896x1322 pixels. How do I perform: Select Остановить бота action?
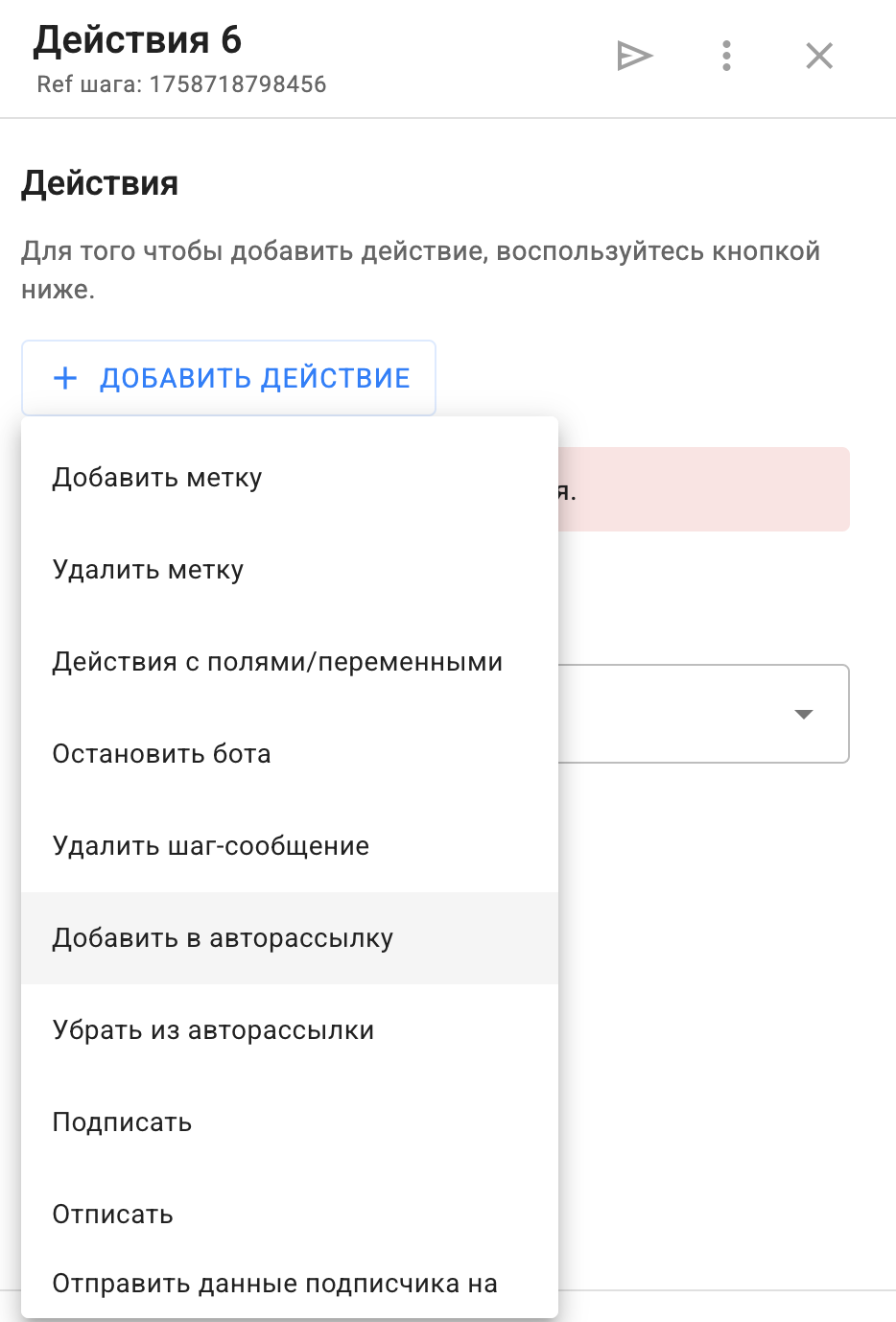[x=161, y=754]
